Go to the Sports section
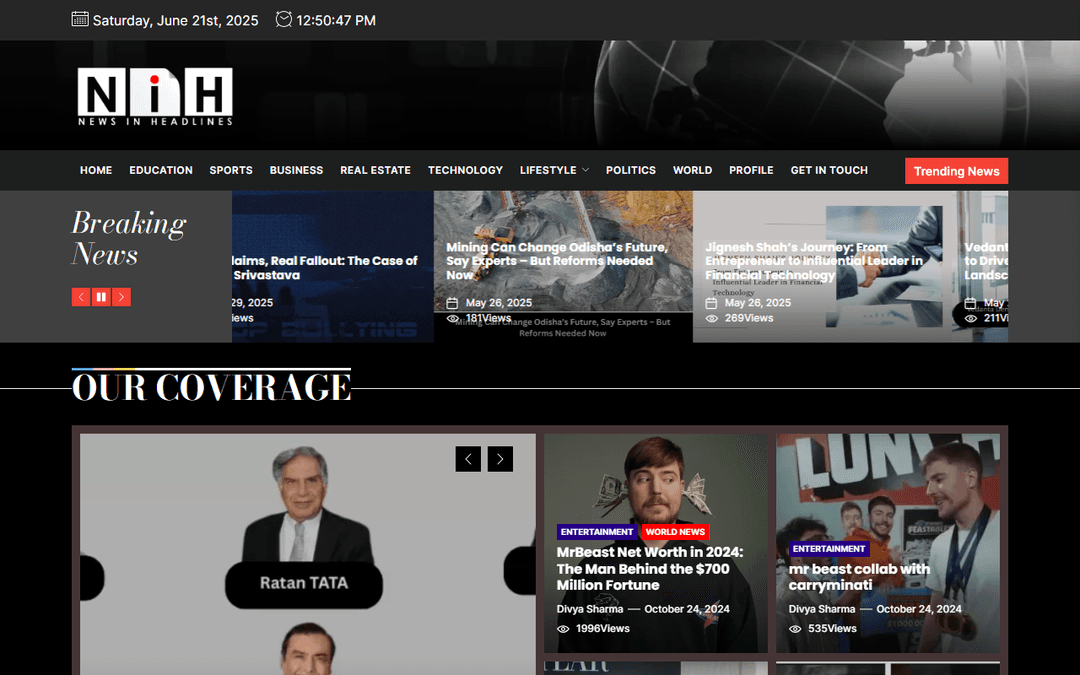This screenshot has width=1080, height=675. click(x=231, y=170)
